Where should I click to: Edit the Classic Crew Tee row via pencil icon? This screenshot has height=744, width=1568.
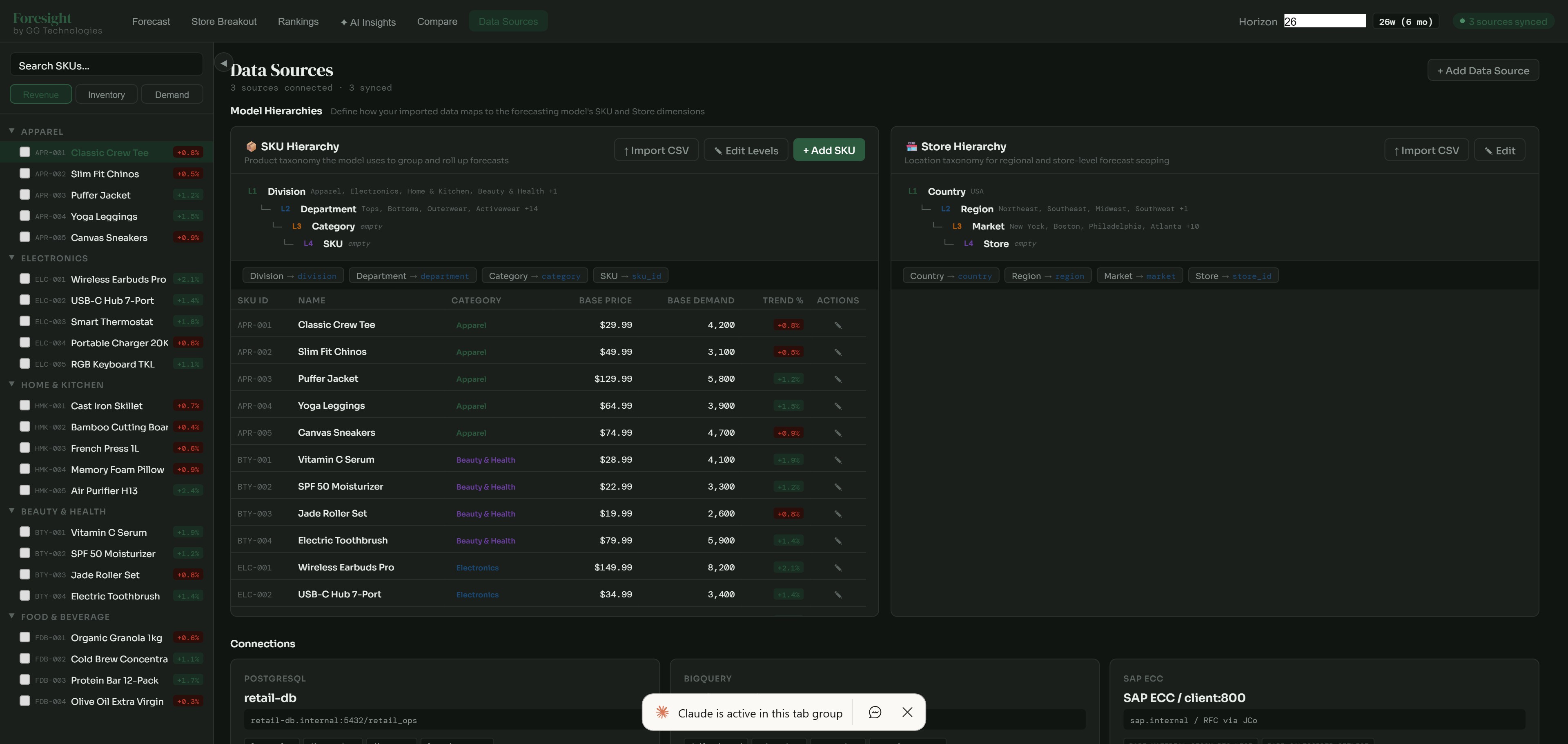[x=838, y=325]
